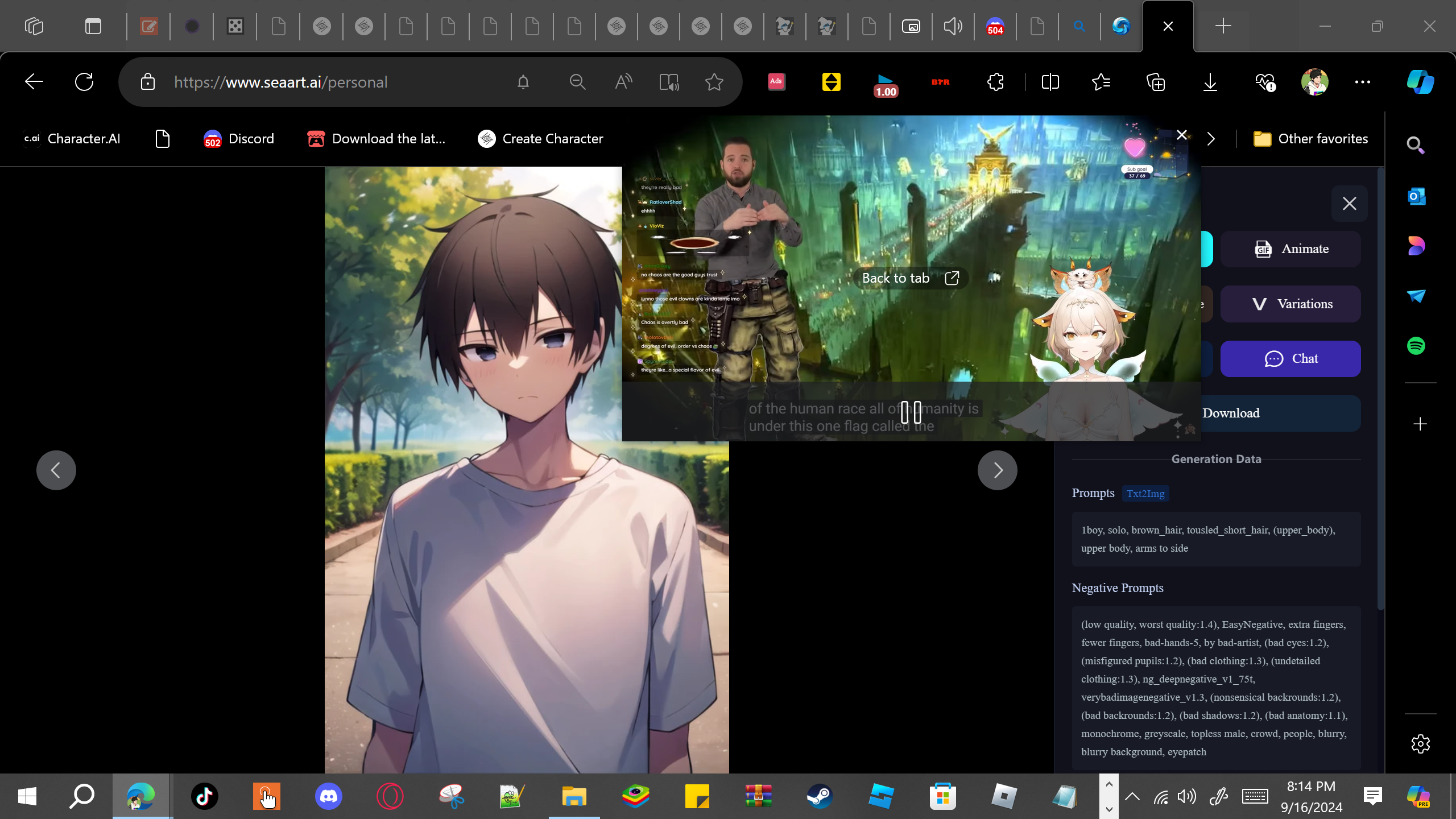Toggle favorite star for this page
Image resolution: width=1456 pixels, height=819 pixels.
(714, 82)
